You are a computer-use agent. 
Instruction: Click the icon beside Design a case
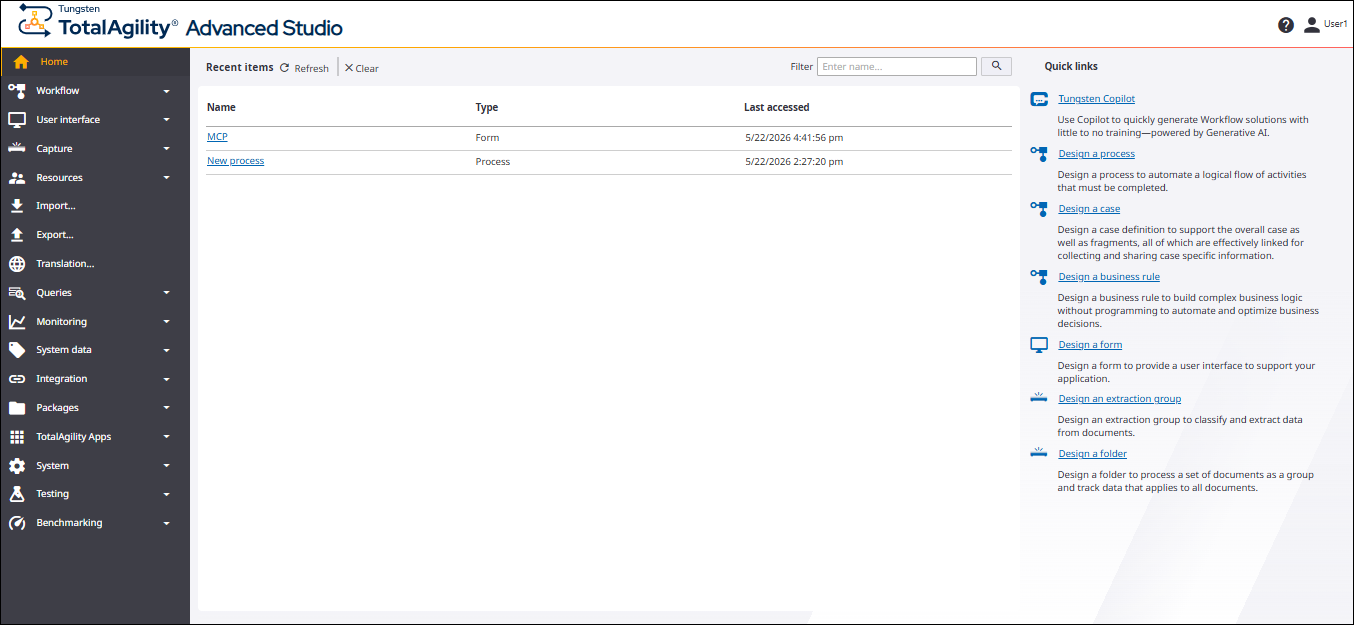1039,209
